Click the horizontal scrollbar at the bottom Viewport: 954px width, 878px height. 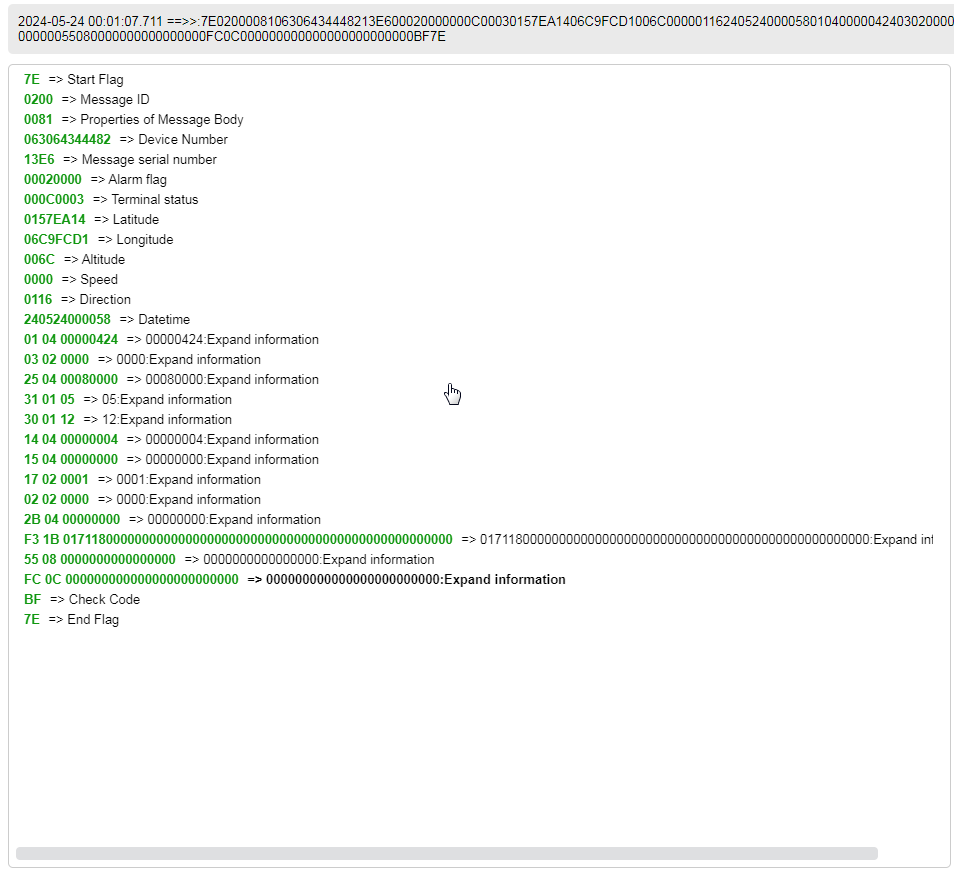(x=446, y=853)
